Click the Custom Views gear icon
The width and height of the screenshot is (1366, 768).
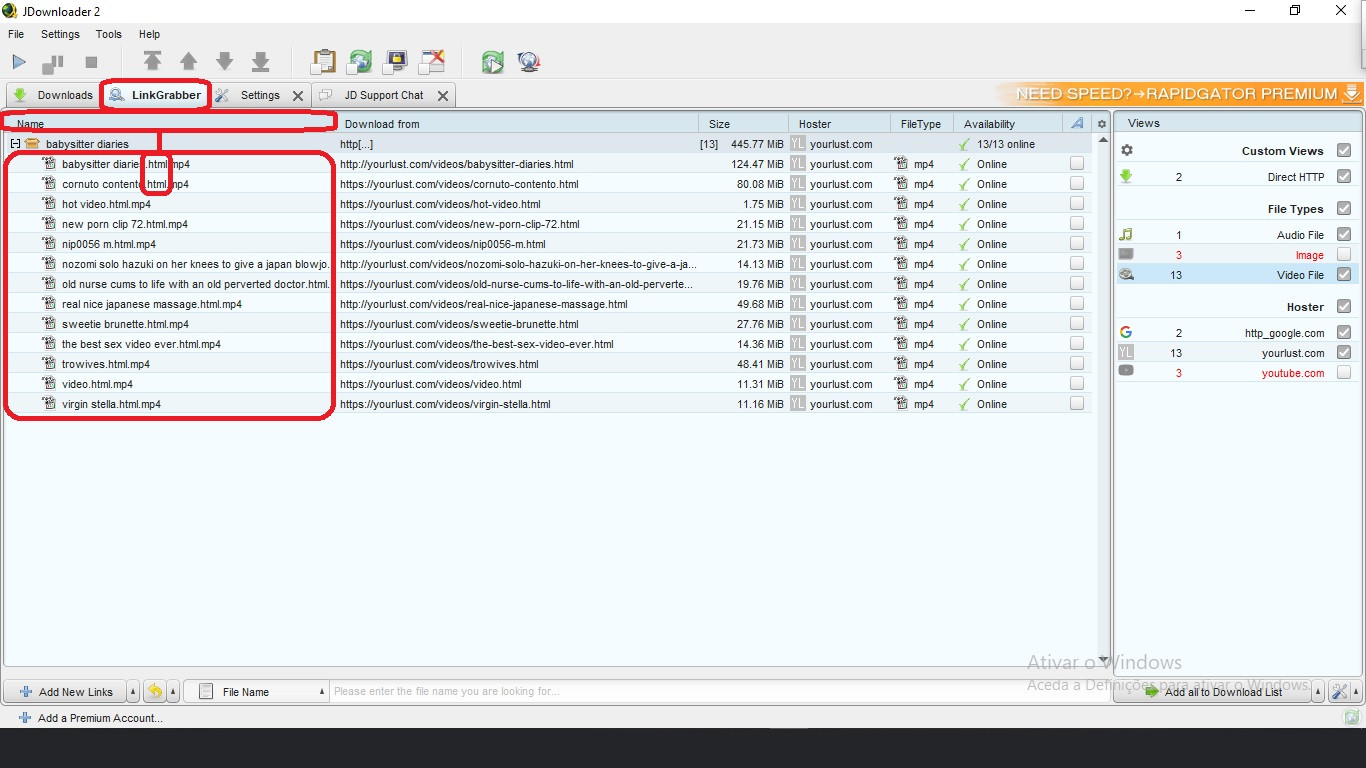[x=1127, y=150]
